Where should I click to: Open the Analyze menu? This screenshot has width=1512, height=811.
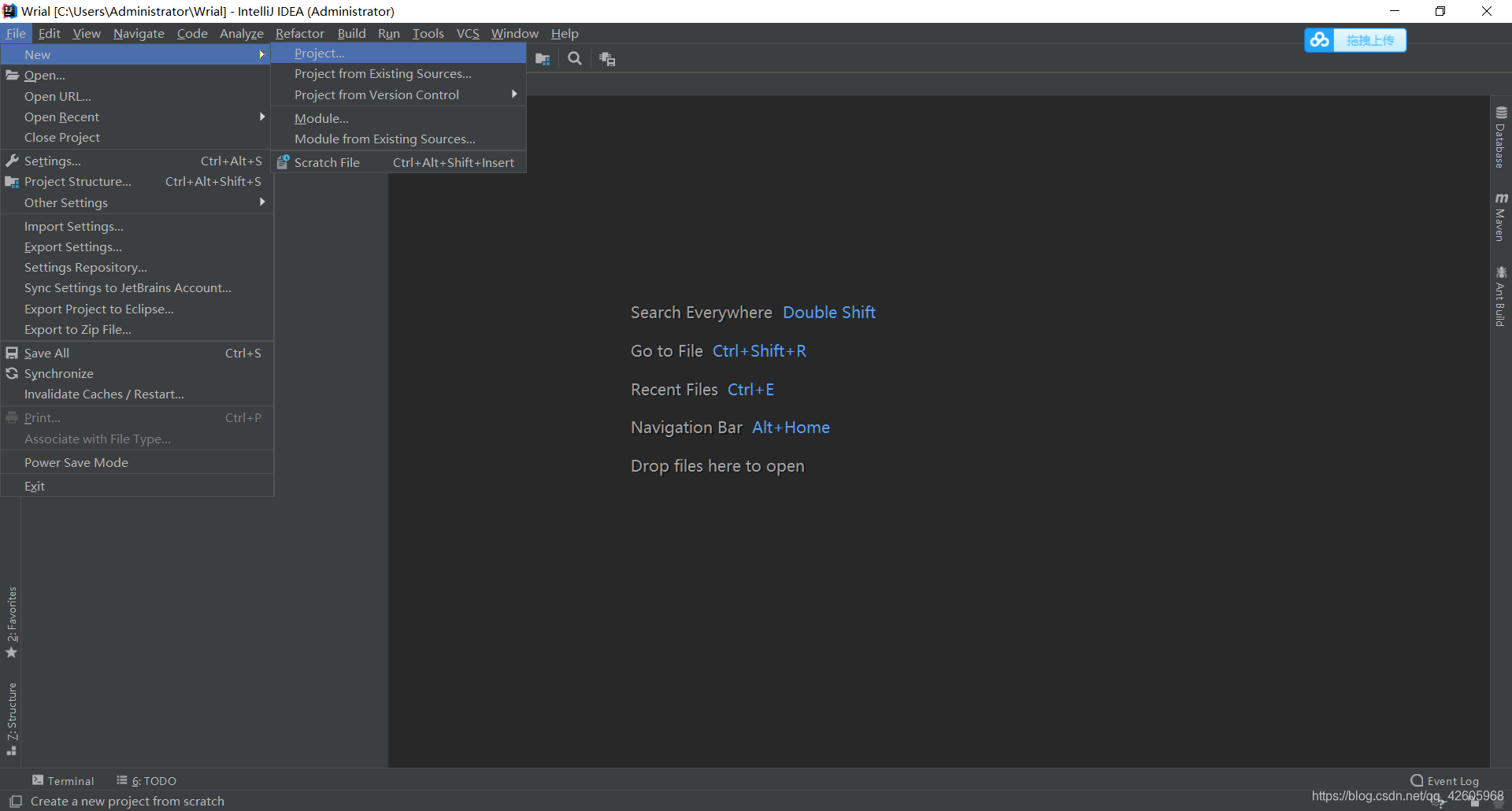click(x=241, y=33)
